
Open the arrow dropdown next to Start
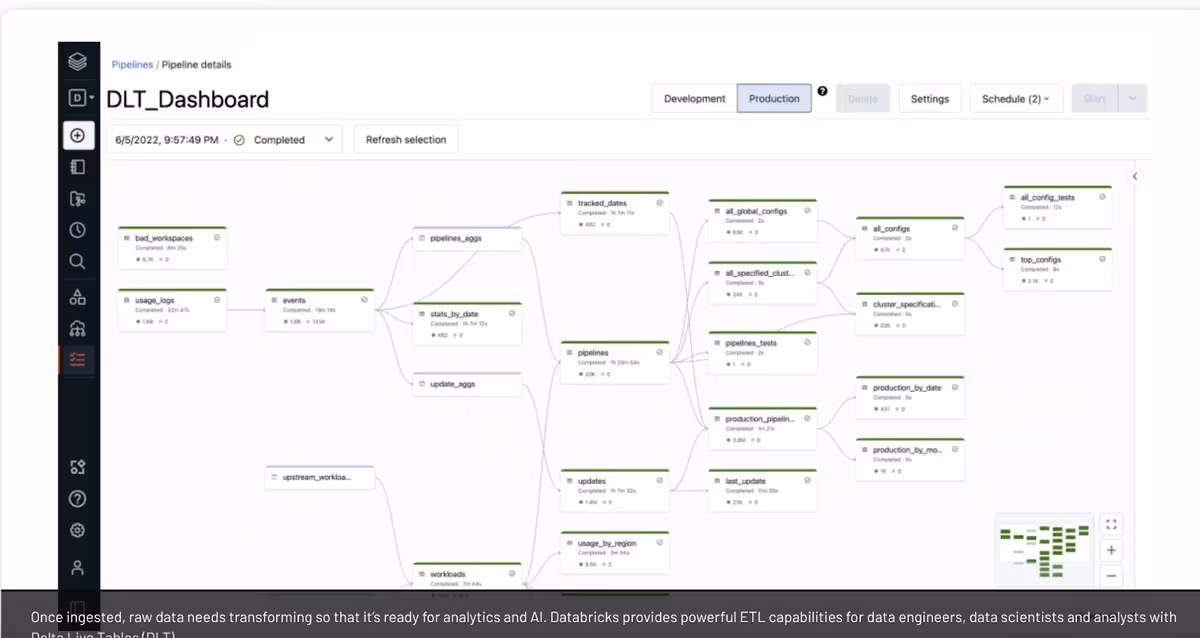pyautogui.click(x=1132, y=98)
